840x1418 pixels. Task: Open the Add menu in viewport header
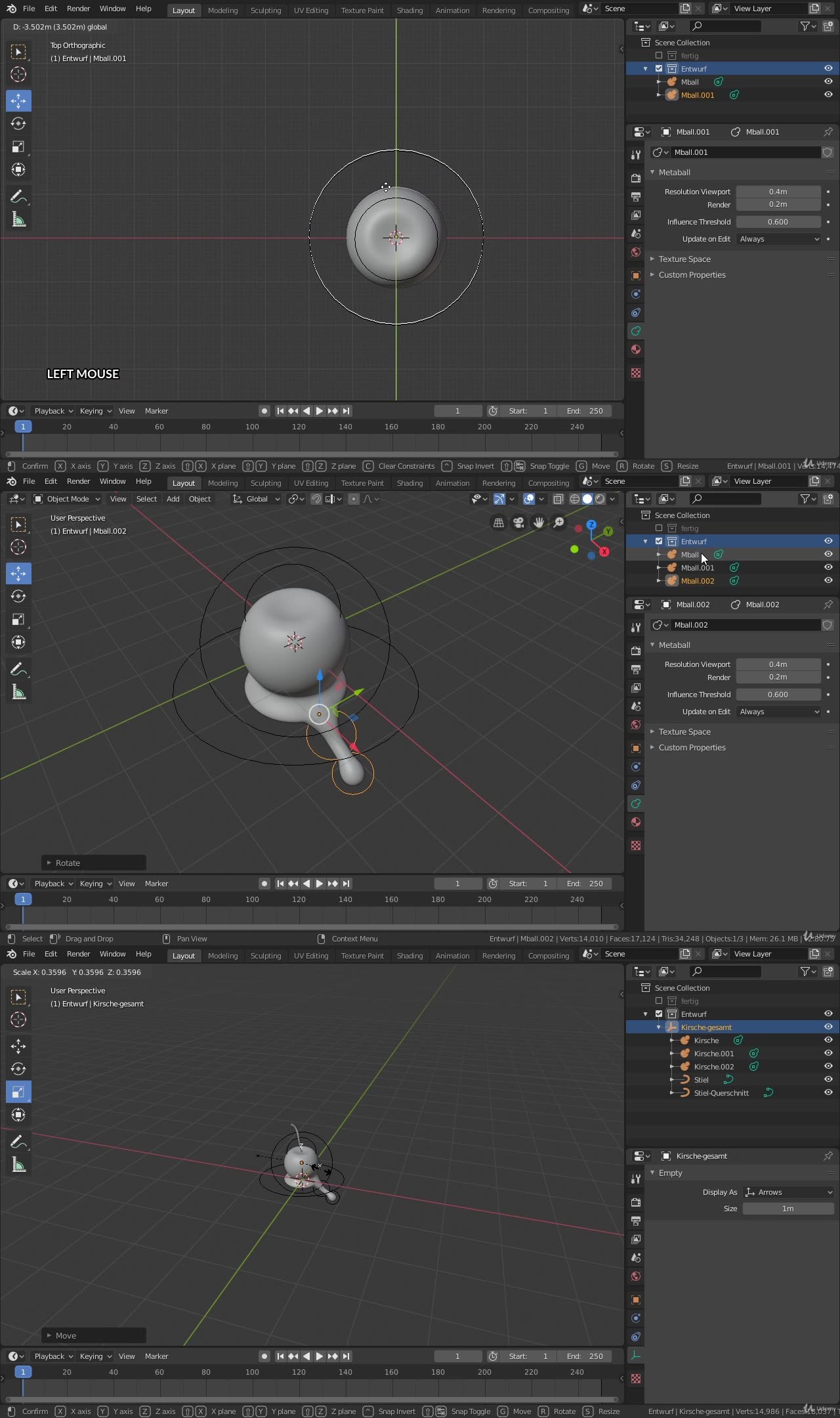173,499
